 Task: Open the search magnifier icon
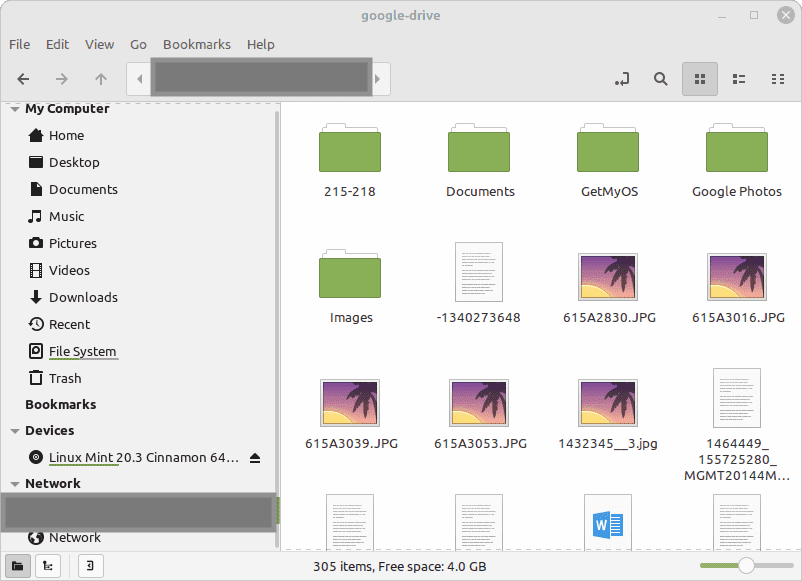[660, 79]
